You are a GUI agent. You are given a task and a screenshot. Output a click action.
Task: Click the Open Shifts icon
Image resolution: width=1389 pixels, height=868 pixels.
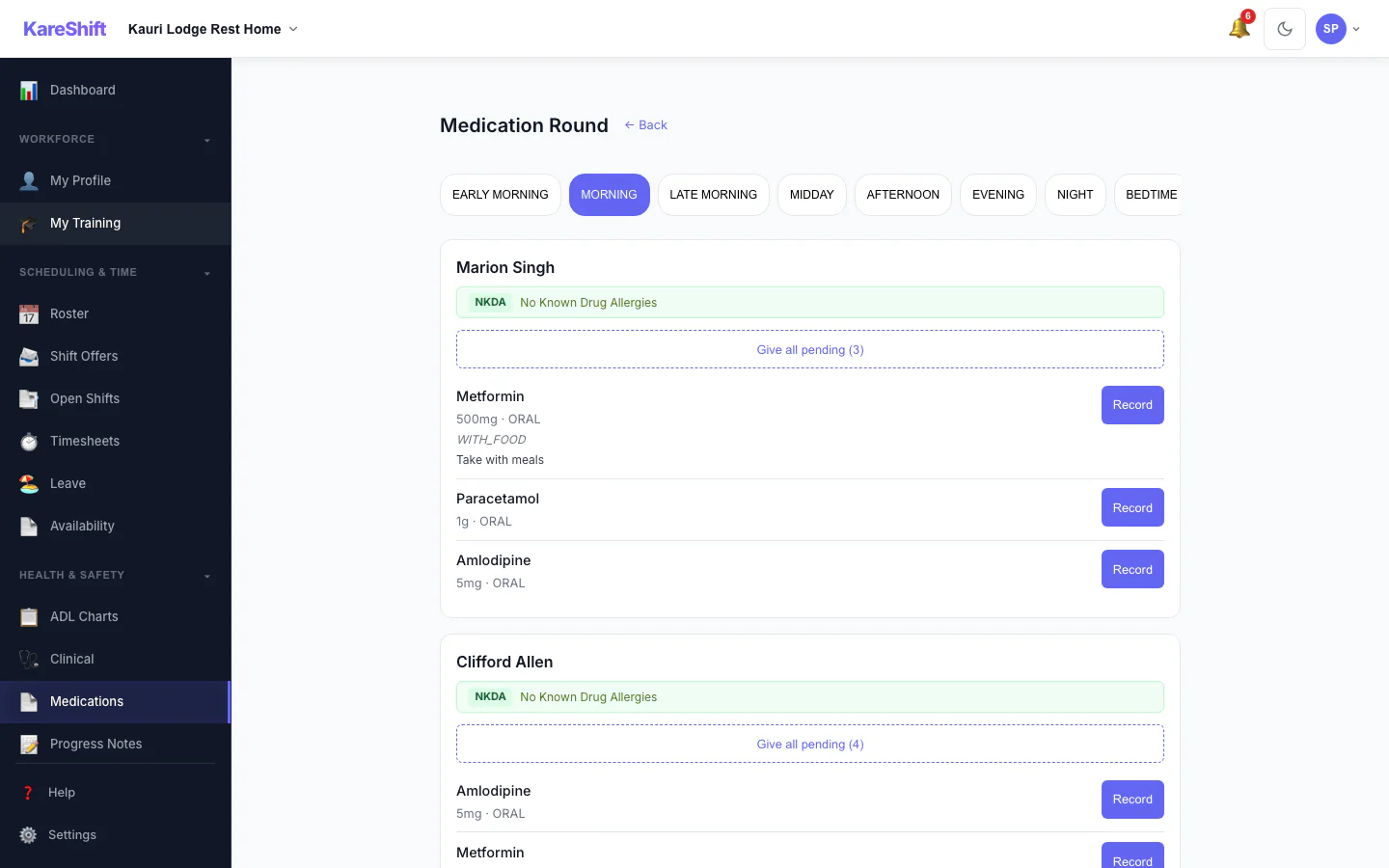(x=29, y=398)
